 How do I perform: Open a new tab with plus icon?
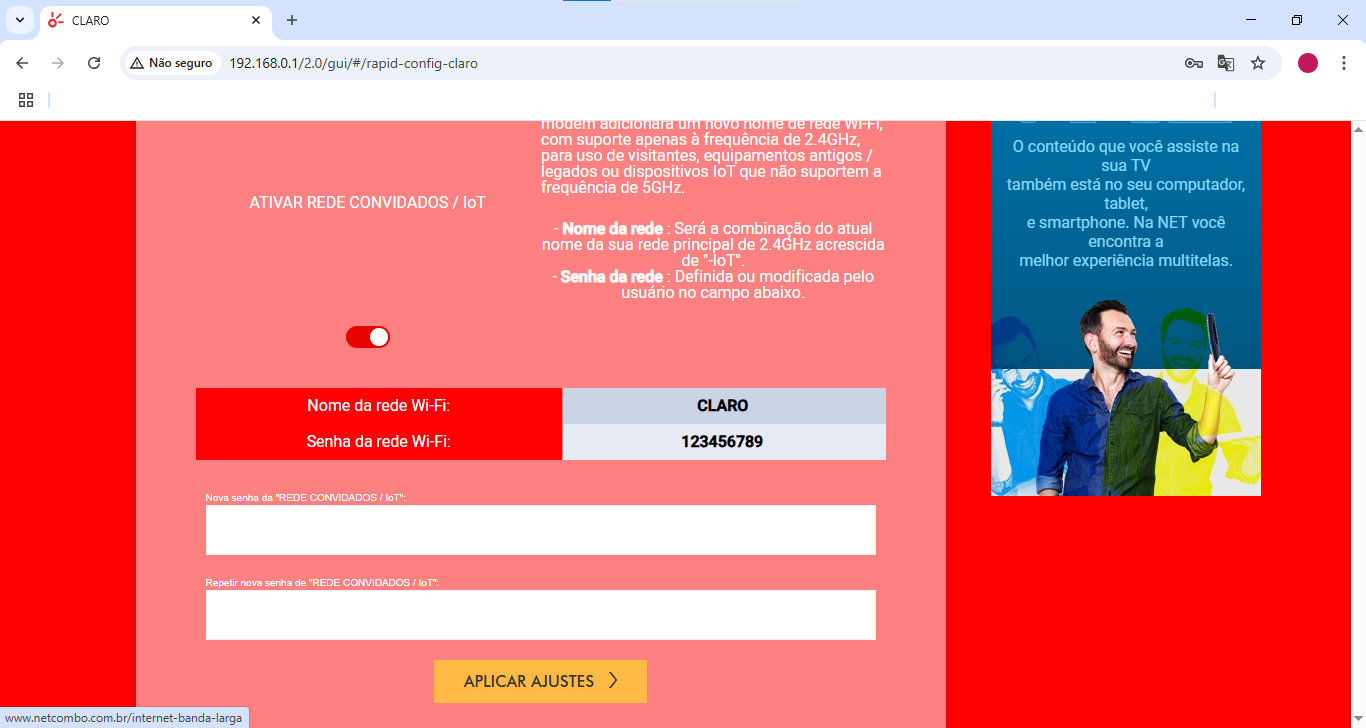coord(292,20)
